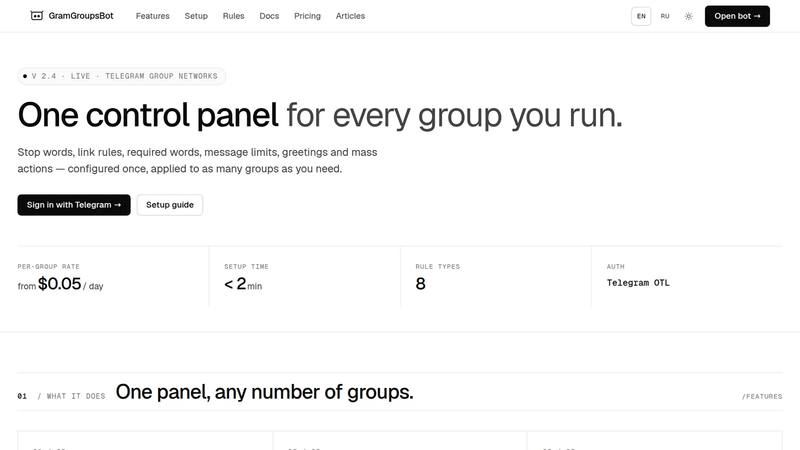Click the 'Stop words, link rules' description paragraph
This screenshot has width=800, height=450.
[197, 160]
